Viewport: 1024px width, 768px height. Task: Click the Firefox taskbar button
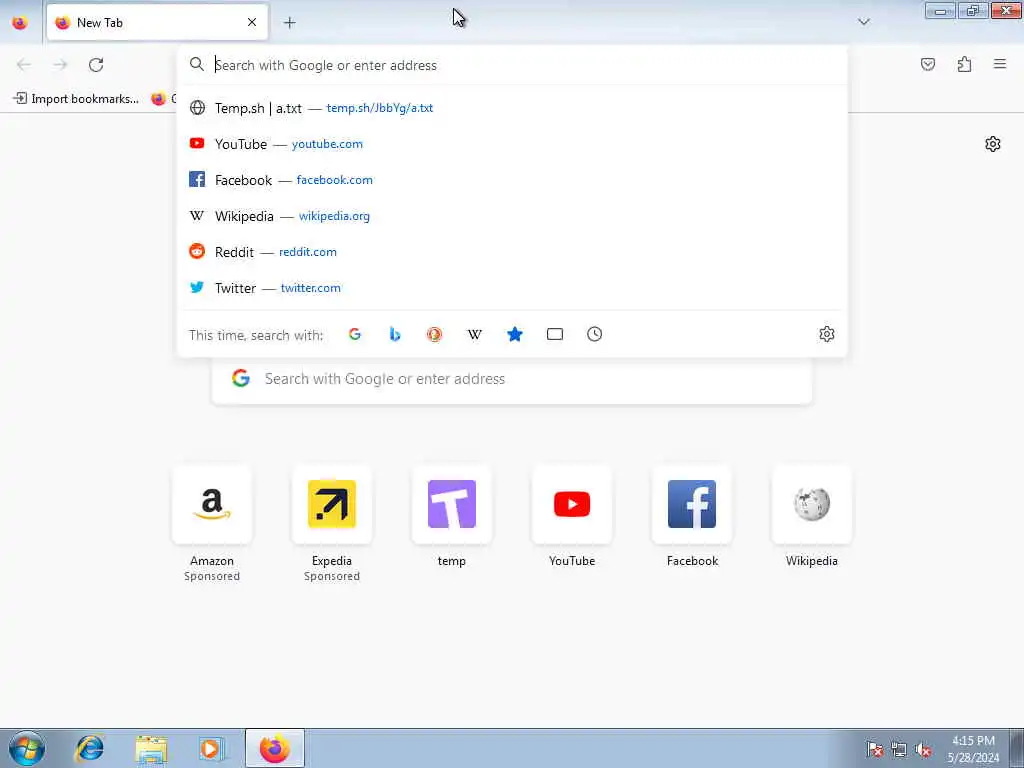click(275, 748)
